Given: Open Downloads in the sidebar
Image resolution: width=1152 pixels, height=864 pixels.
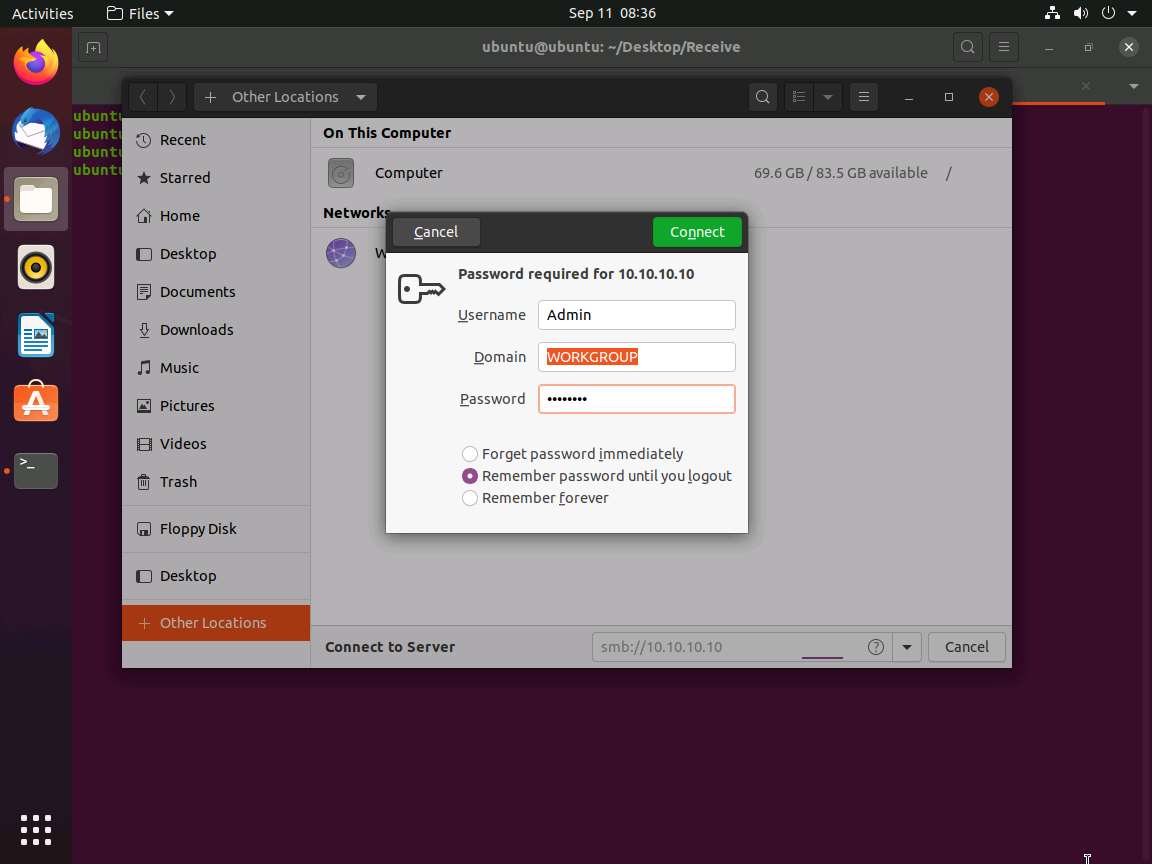Looking at the screenshot, I should (216, 330).
